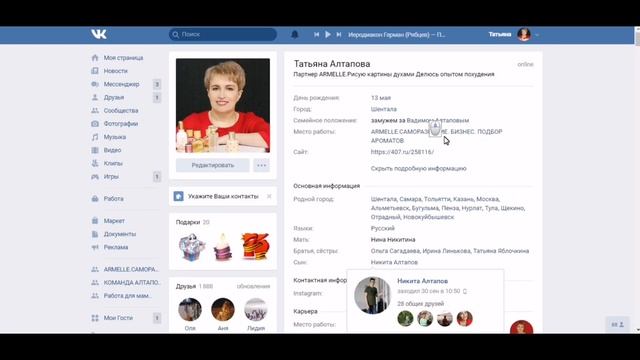Open Фотографии section
640x360 pixels.
(x=121, y=124)
